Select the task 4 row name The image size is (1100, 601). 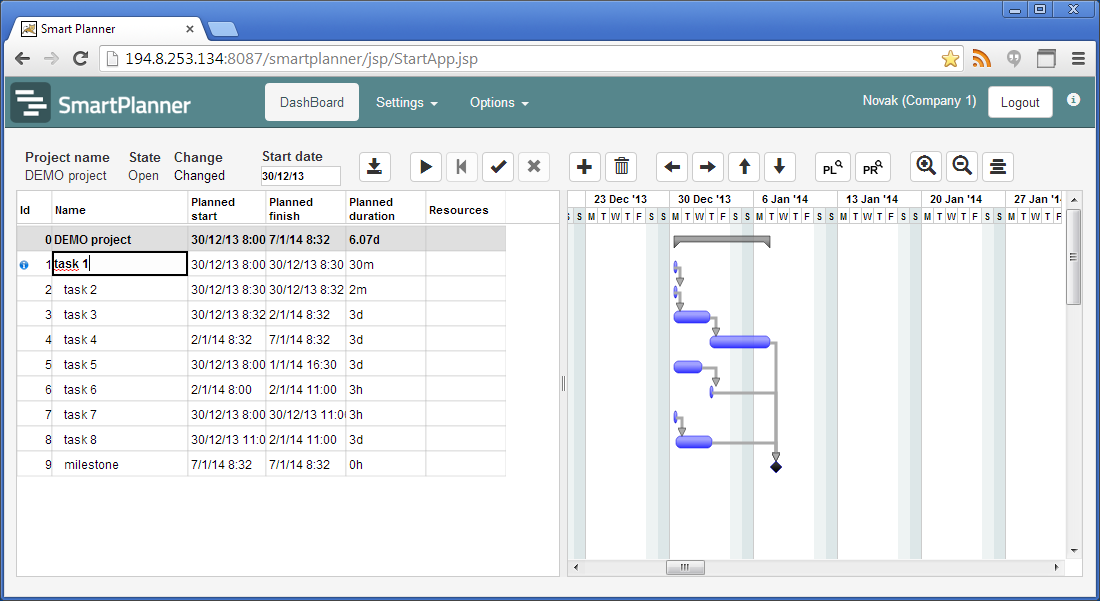[80, 340]
